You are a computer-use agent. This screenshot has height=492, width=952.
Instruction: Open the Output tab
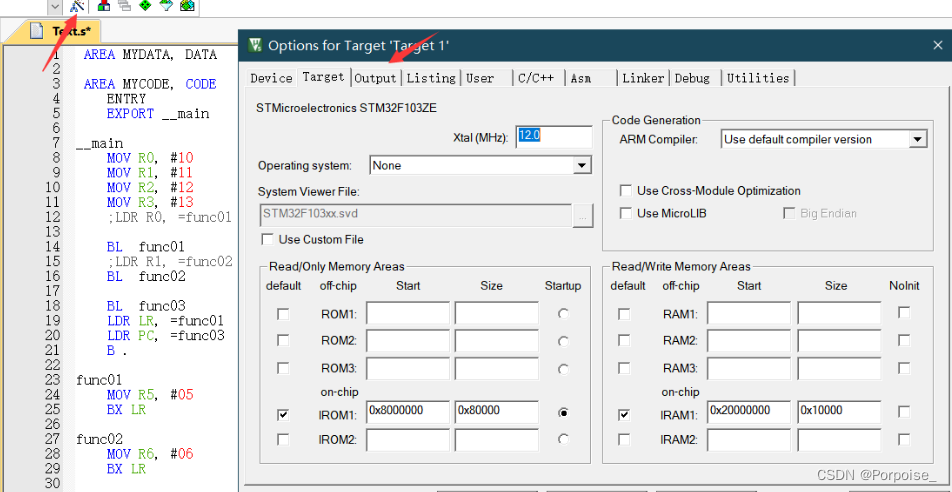pyautogui.click(x=375, y=78)
